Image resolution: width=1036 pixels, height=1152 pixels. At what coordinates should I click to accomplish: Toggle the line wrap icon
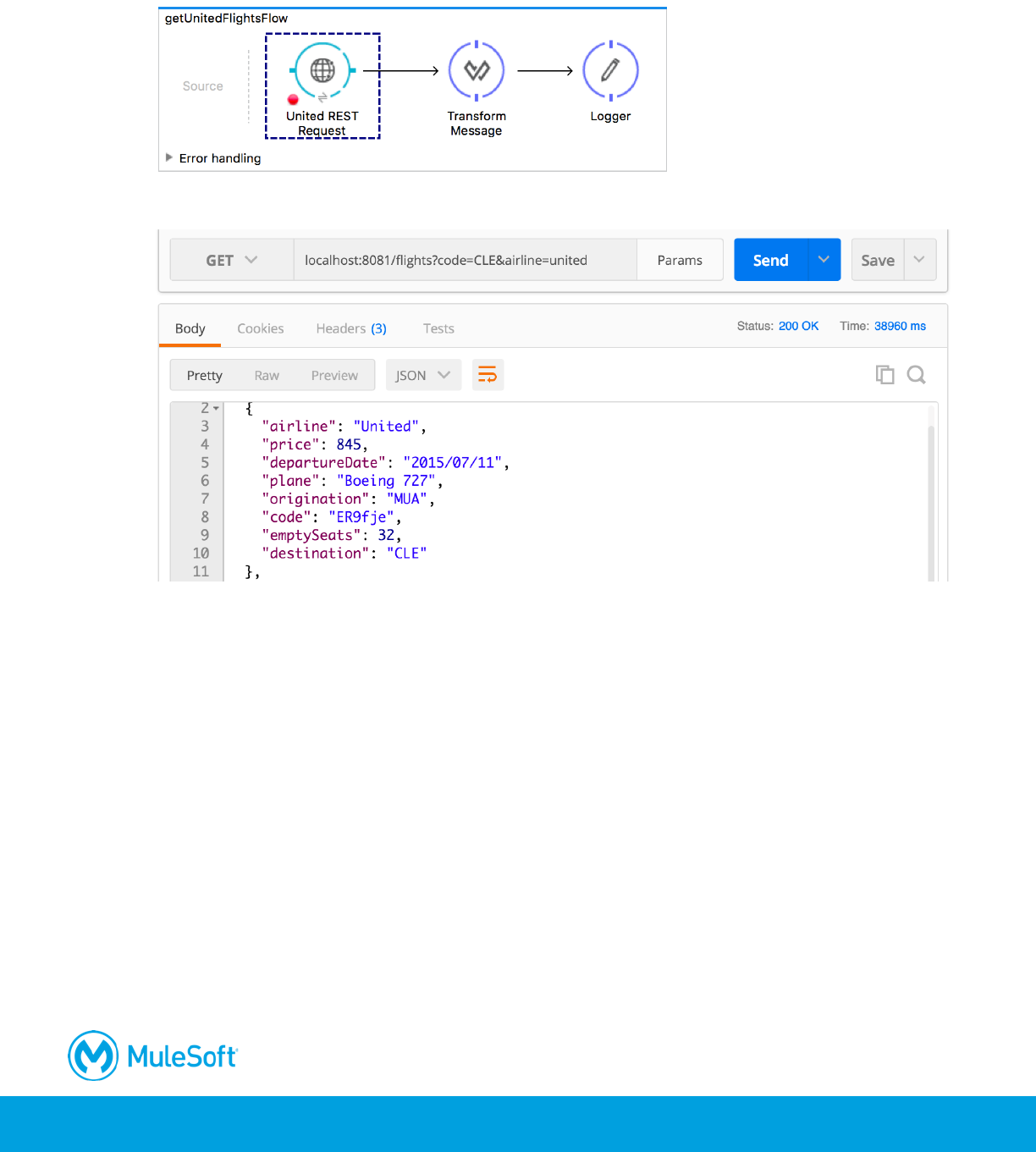tap(488, 375)
